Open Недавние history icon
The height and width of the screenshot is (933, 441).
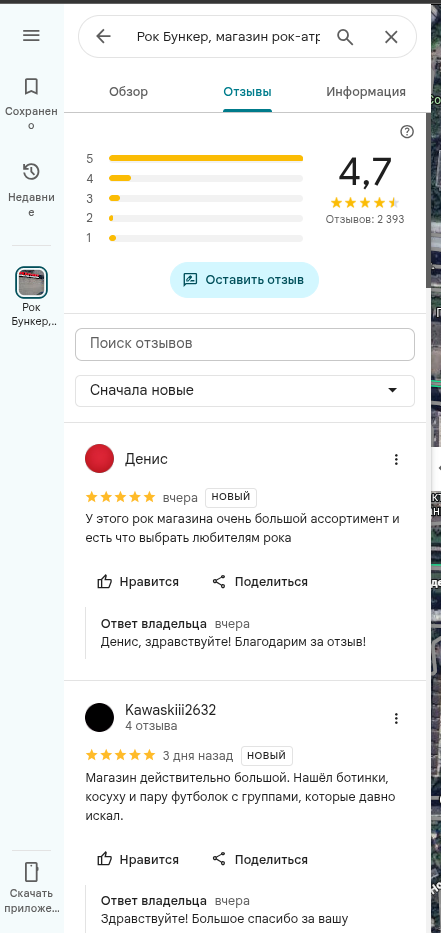pos(31,172)
